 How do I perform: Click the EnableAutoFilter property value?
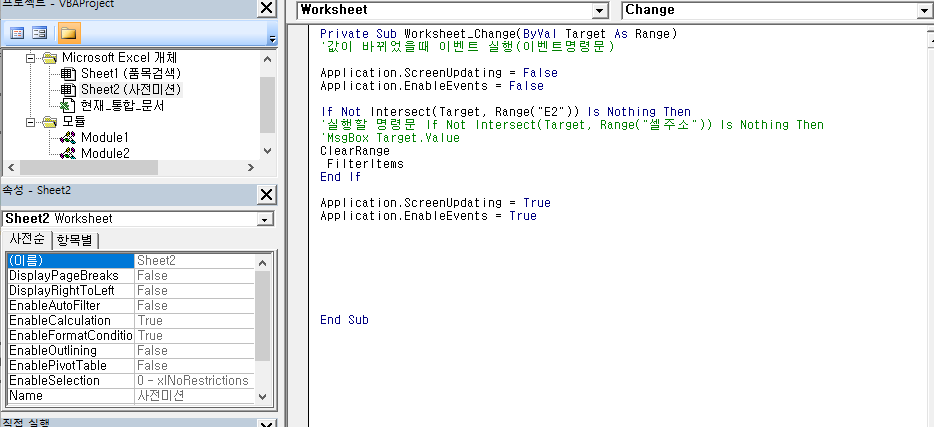point(193,305)
